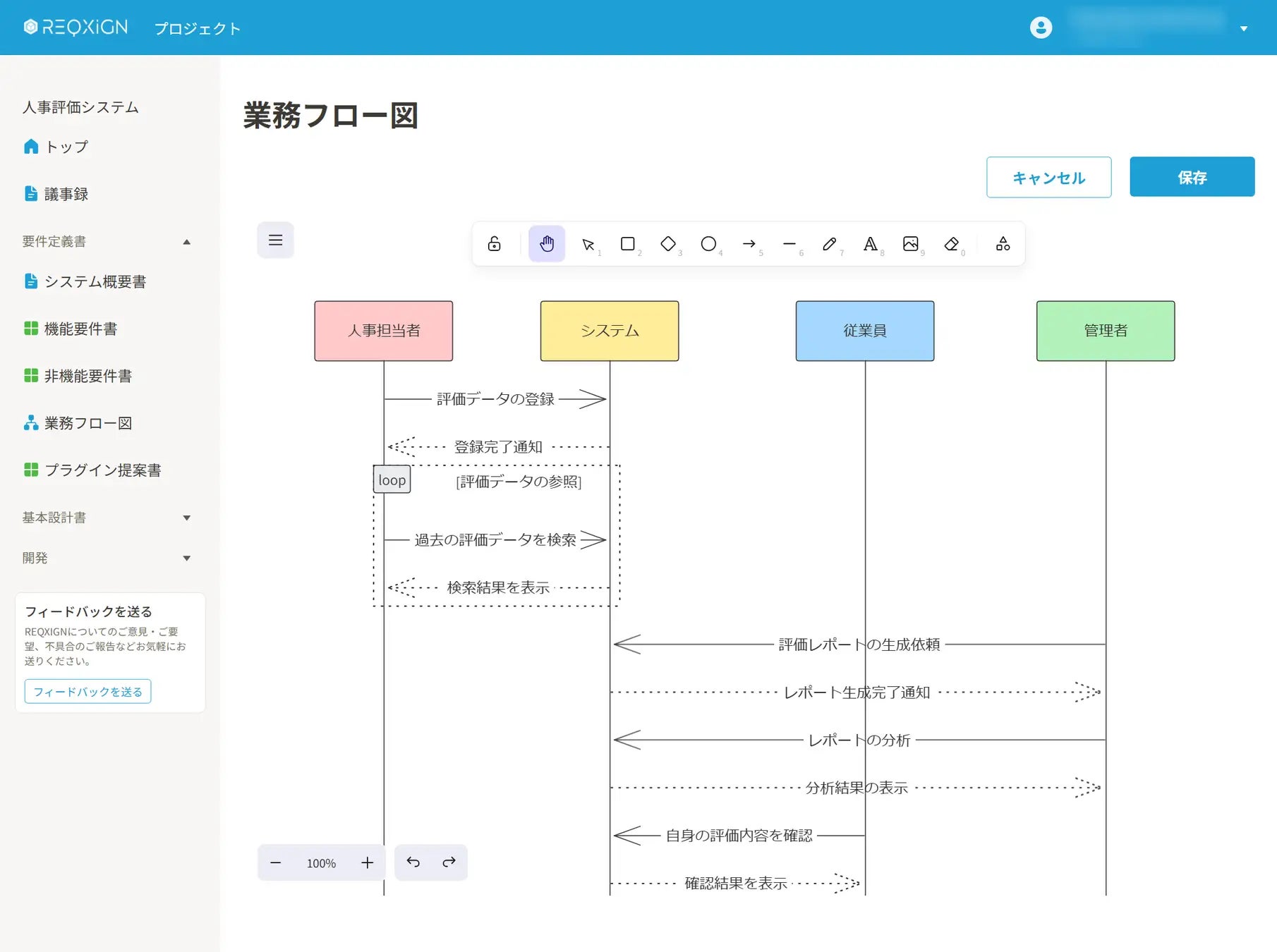Open the account dropdown arrow
The width and height of the screenshot is (1277, 952).
[1244, 29]
